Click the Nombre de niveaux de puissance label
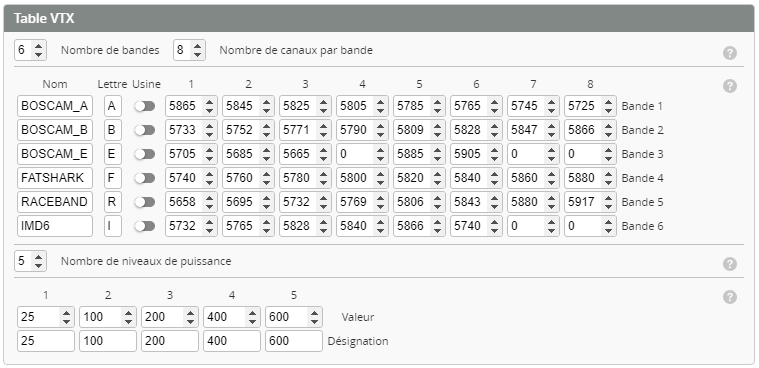The image size is (759, 368). tap(146, 261)
